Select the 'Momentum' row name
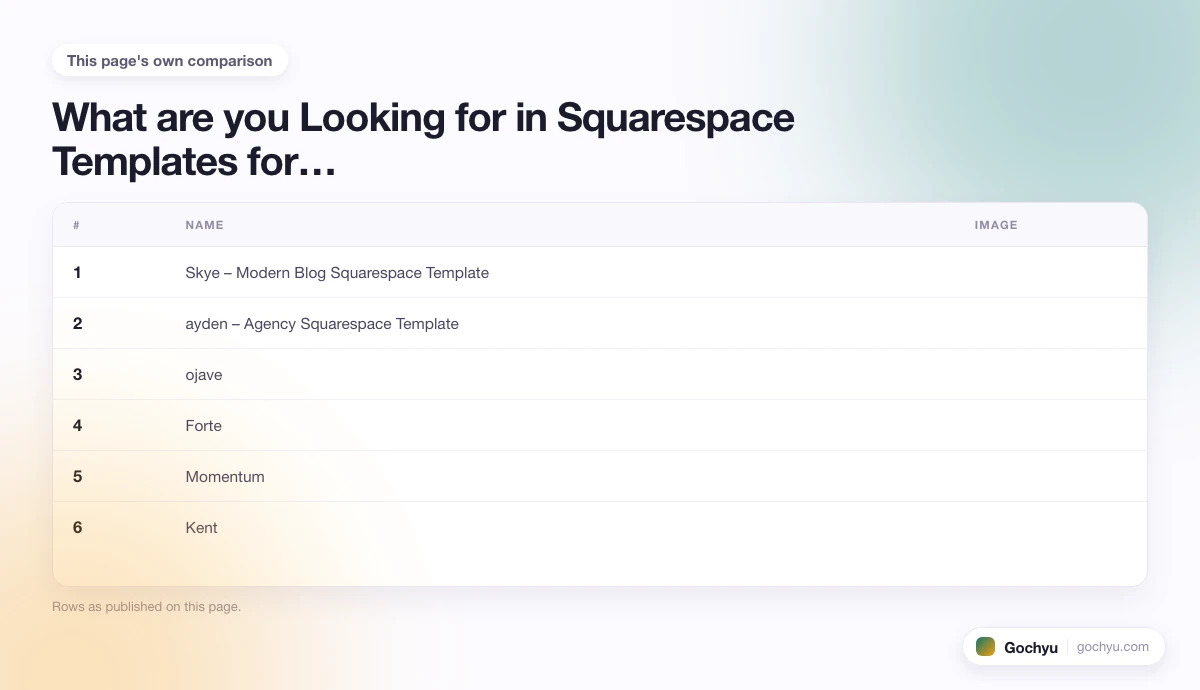Image resolution: width=1200 pixels, height=690 pixels. coord(225,477)
